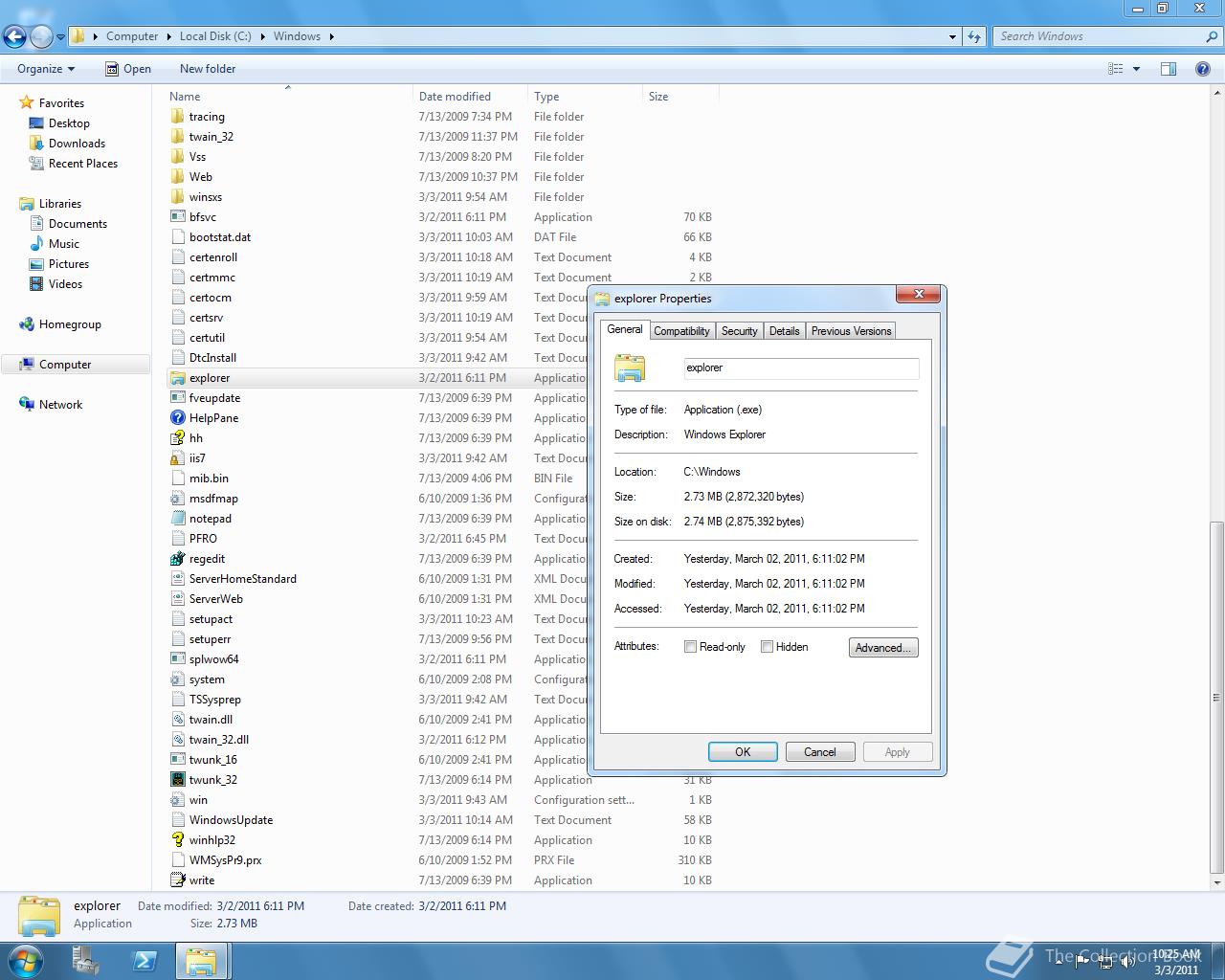Select Downloads under Favorites
The width and height of the screenshot is (1225, 980).
(77, 144)
